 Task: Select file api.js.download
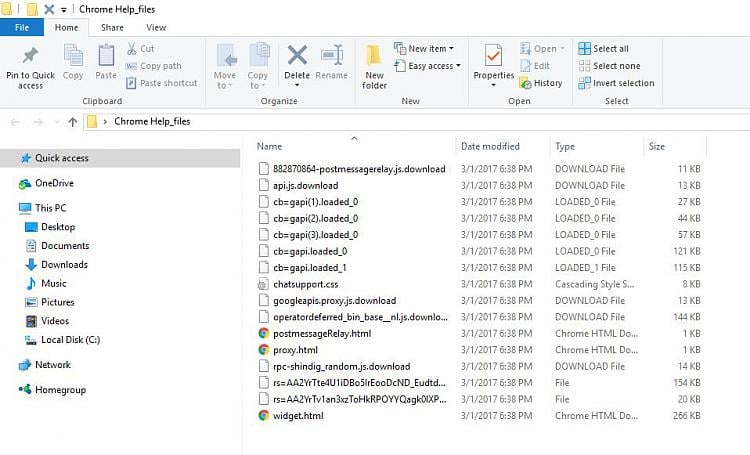(x=306, y=186)
